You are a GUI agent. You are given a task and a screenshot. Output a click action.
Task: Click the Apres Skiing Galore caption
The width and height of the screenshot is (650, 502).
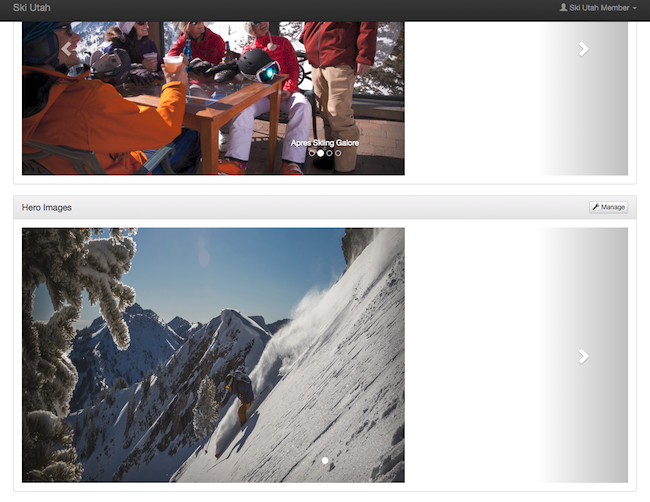click(325, 143)
